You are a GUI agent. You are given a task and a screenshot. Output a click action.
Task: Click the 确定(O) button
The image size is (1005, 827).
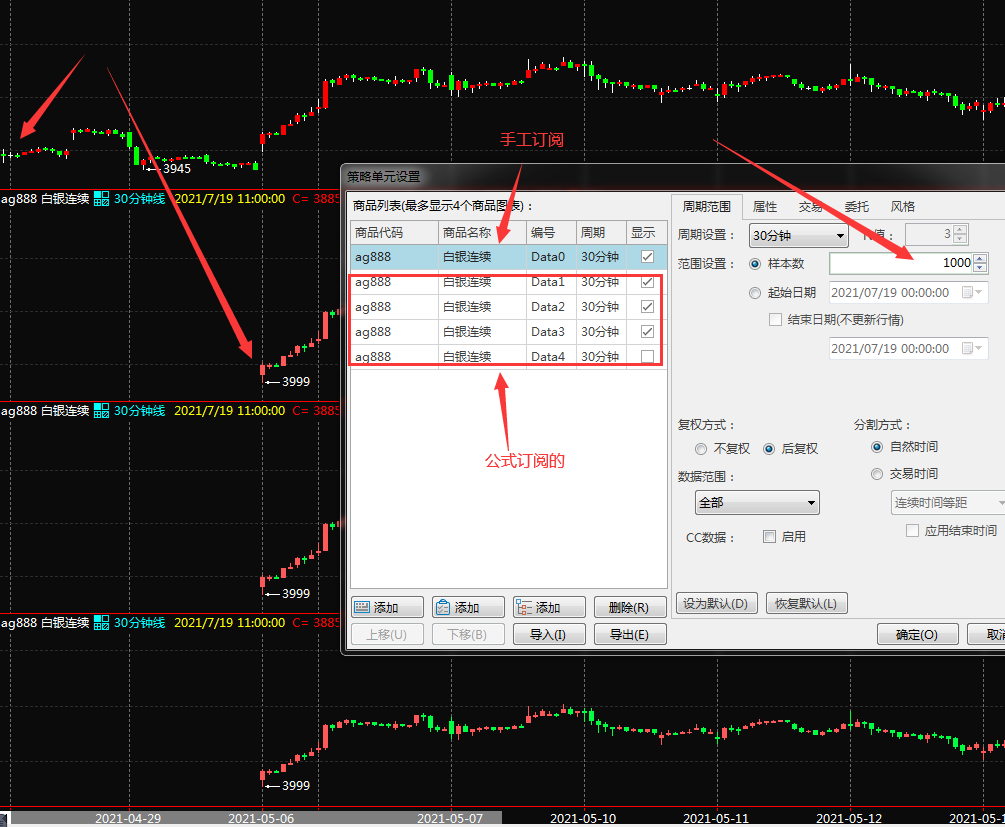point(917,635)
